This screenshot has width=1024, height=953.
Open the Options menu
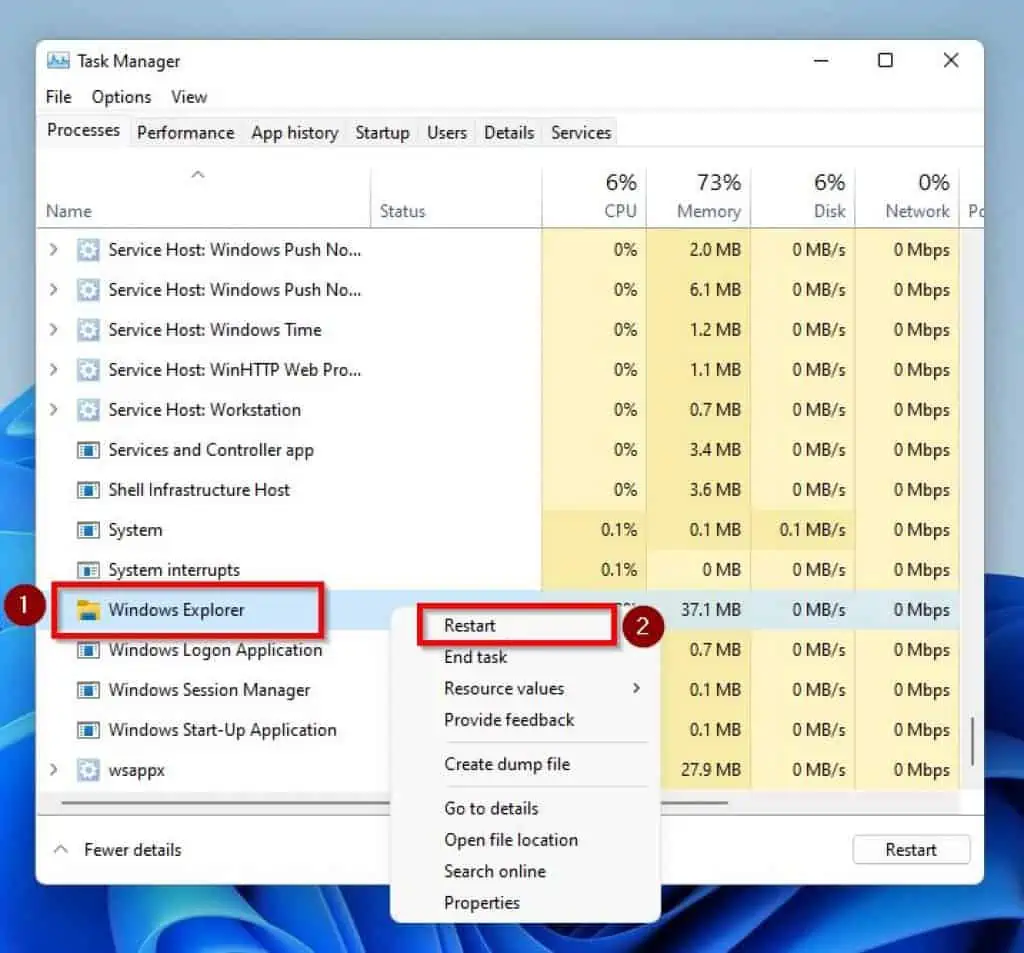click(120, 97)
